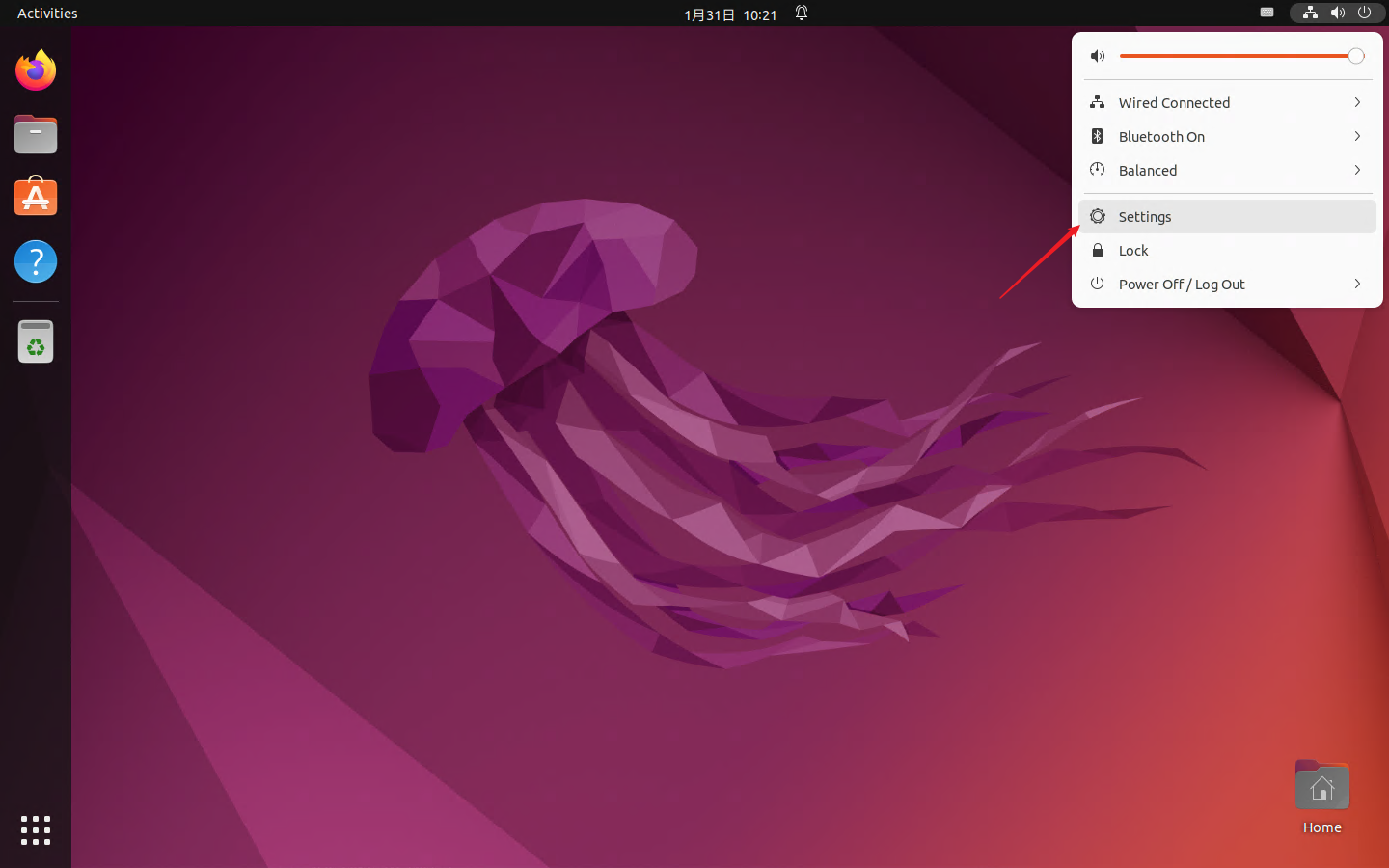1389x868 pixels.
Task: Expand the Bluetooth On submenu arrow
Action: tap(1357, 136)
